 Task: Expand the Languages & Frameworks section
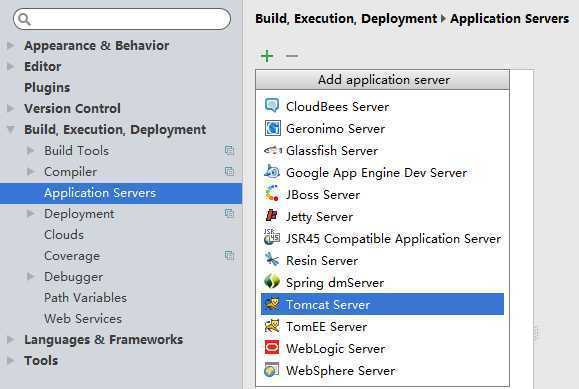click(11, 339)
